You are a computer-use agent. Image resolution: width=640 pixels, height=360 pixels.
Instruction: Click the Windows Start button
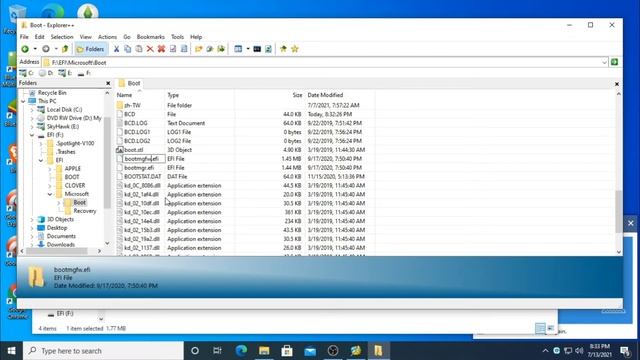click(11, 351)
